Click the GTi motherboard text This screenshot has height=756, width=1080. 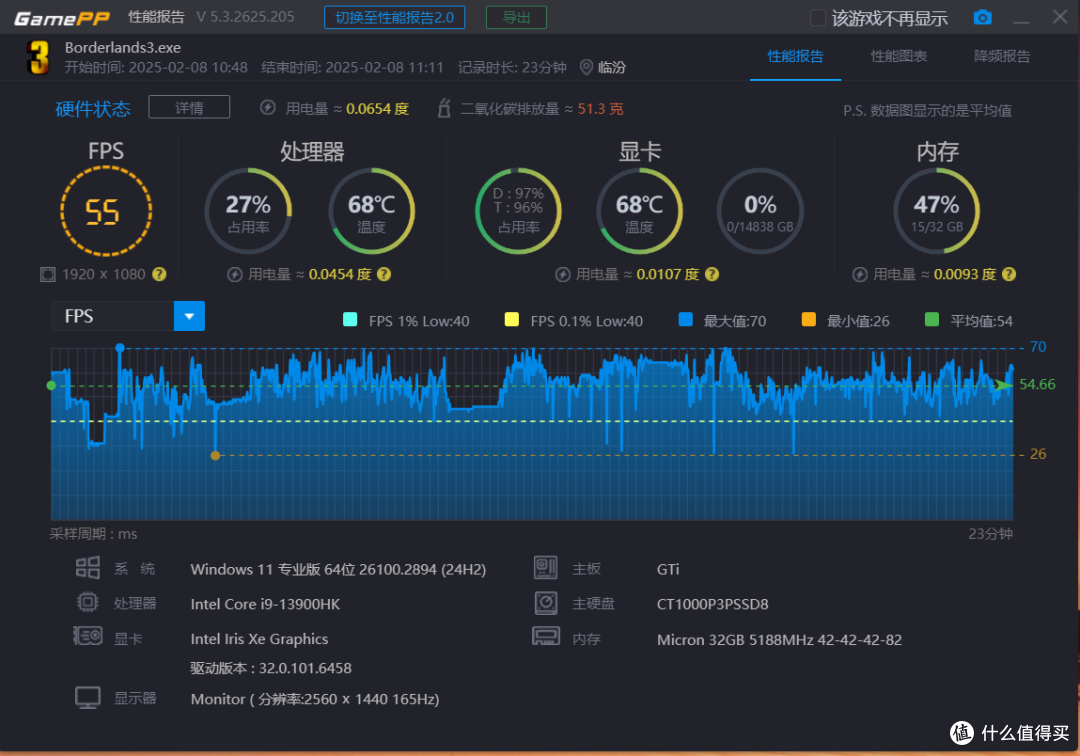pyautogui.click(x=668, y=569)
